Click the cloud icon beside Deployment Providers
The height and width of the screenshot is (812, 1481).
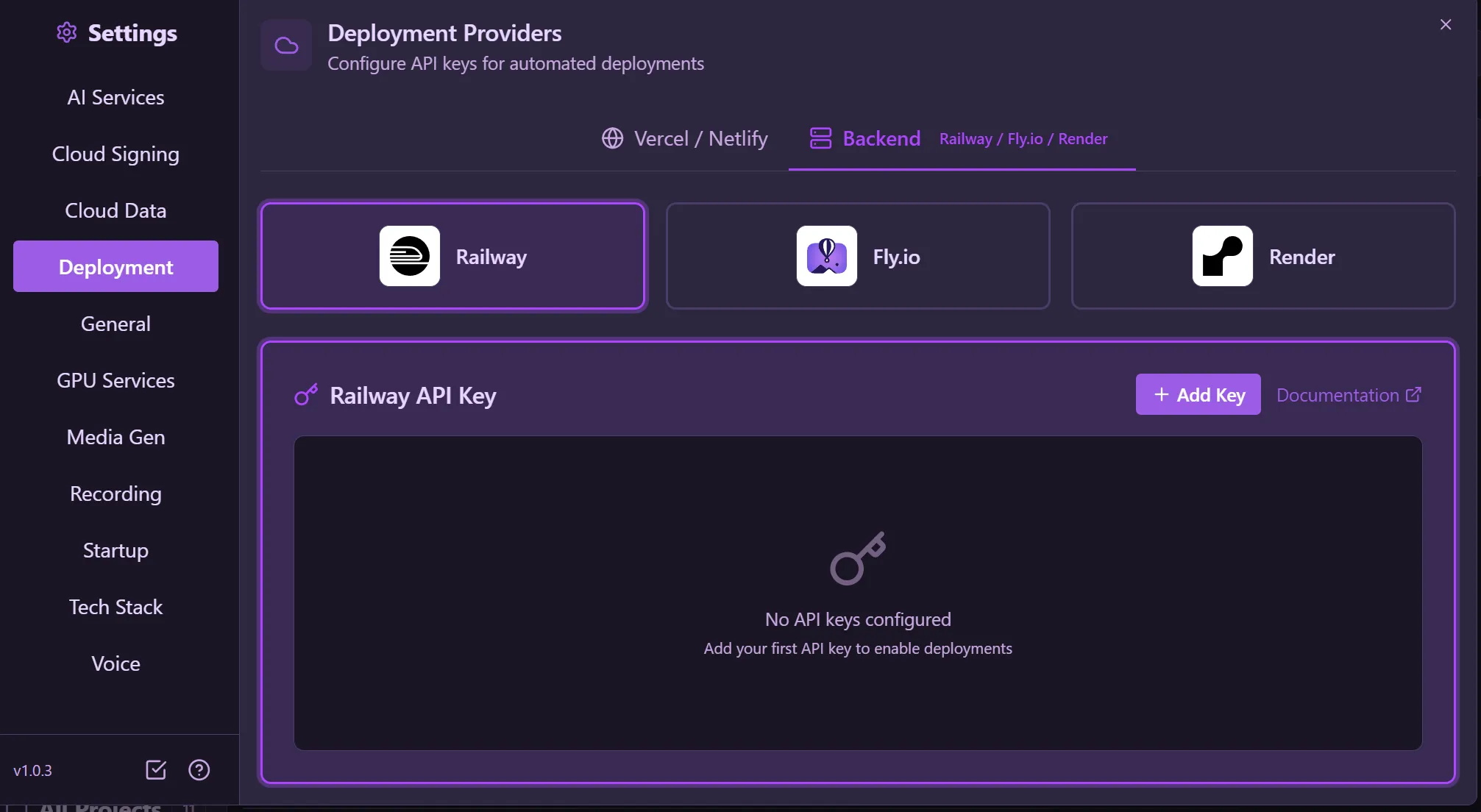pos(286,46)
